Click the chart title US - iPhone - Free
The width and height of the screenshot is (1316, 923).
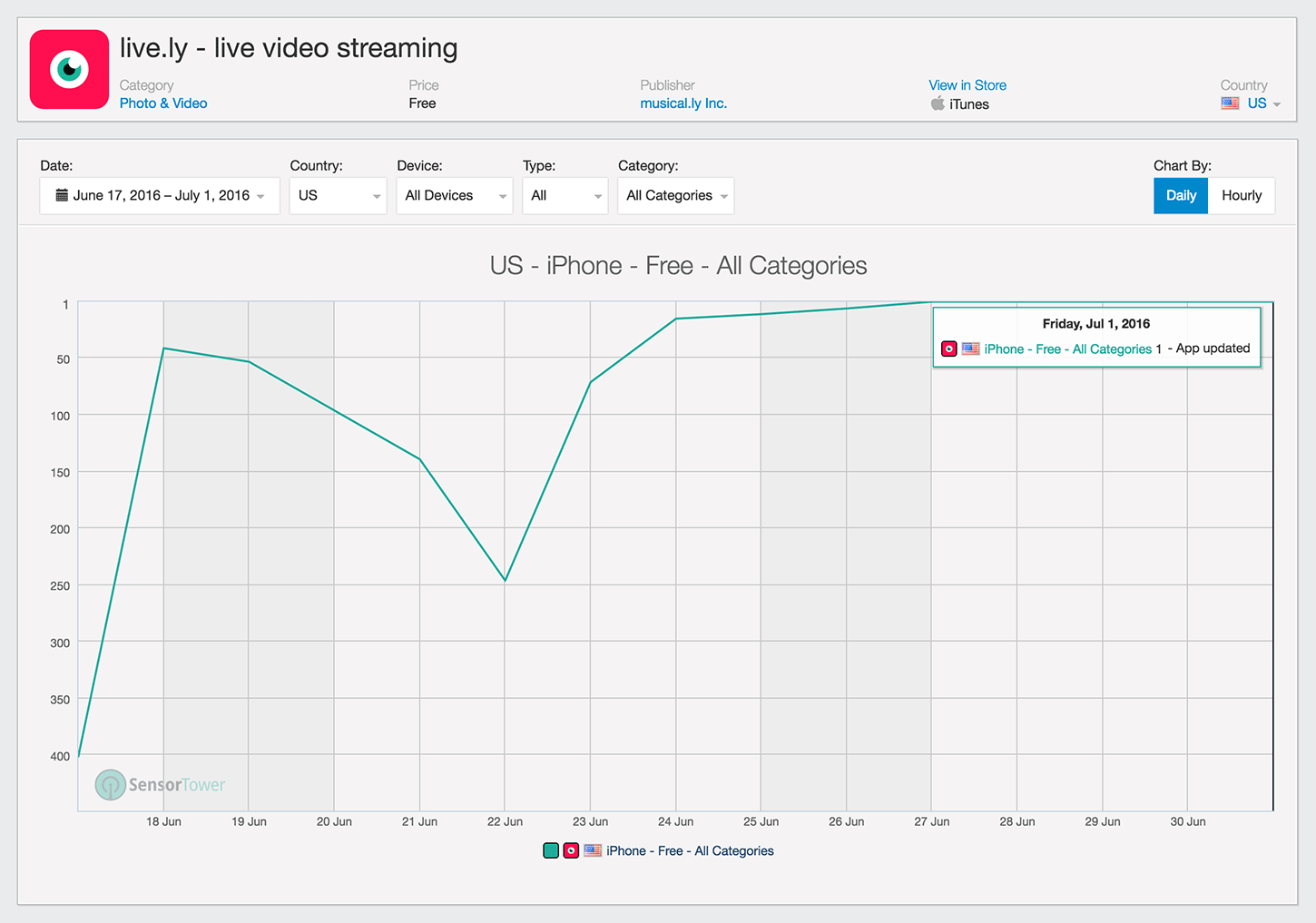[x=679, y=266]
